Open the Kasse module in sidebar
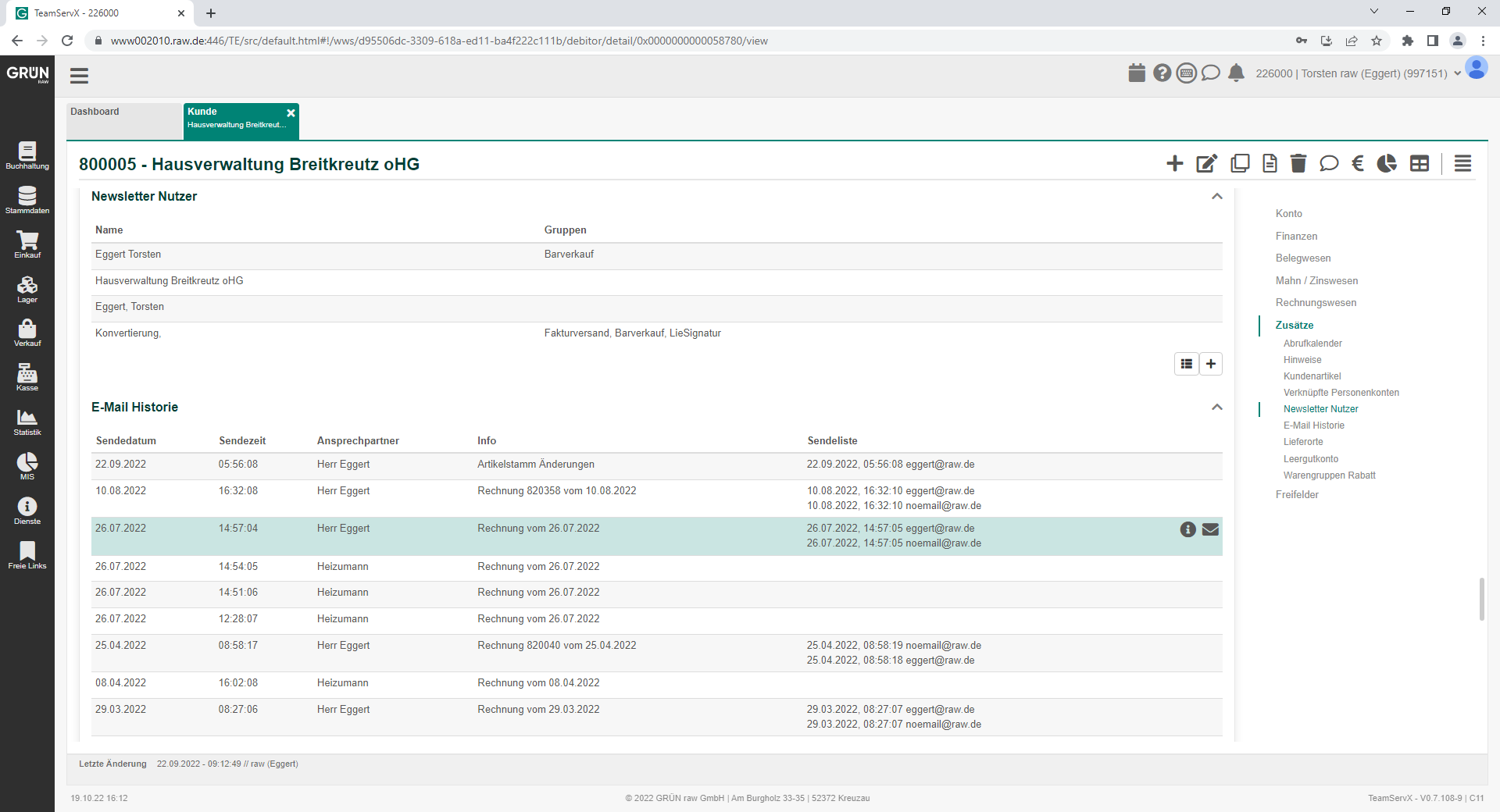This screenshot has width=1500, height=812. pyautogui.click(x=27, y=377)
